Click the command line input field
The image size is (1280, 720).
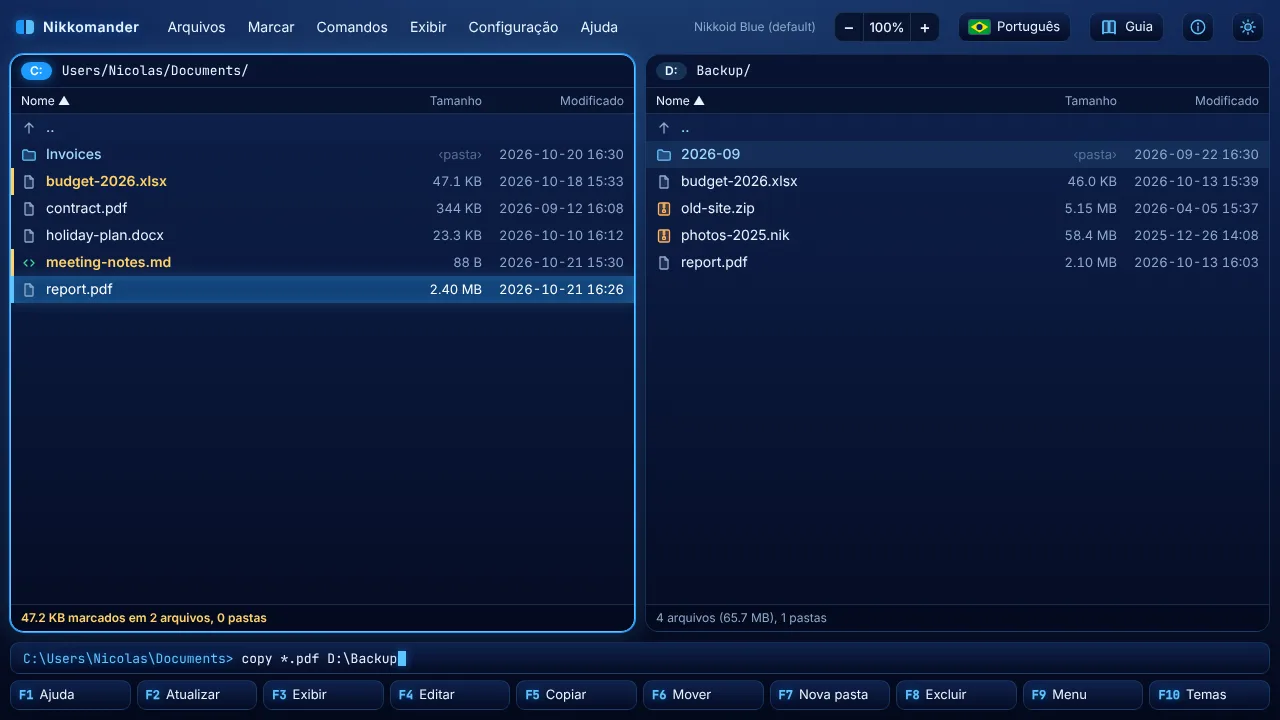(x=640, y=658)
